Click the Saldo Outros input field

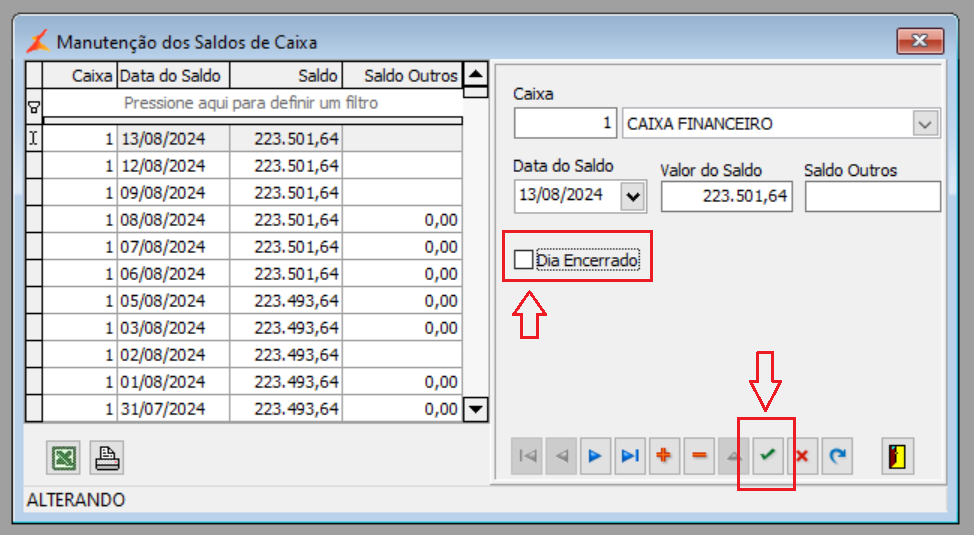[x=873, y=196]
